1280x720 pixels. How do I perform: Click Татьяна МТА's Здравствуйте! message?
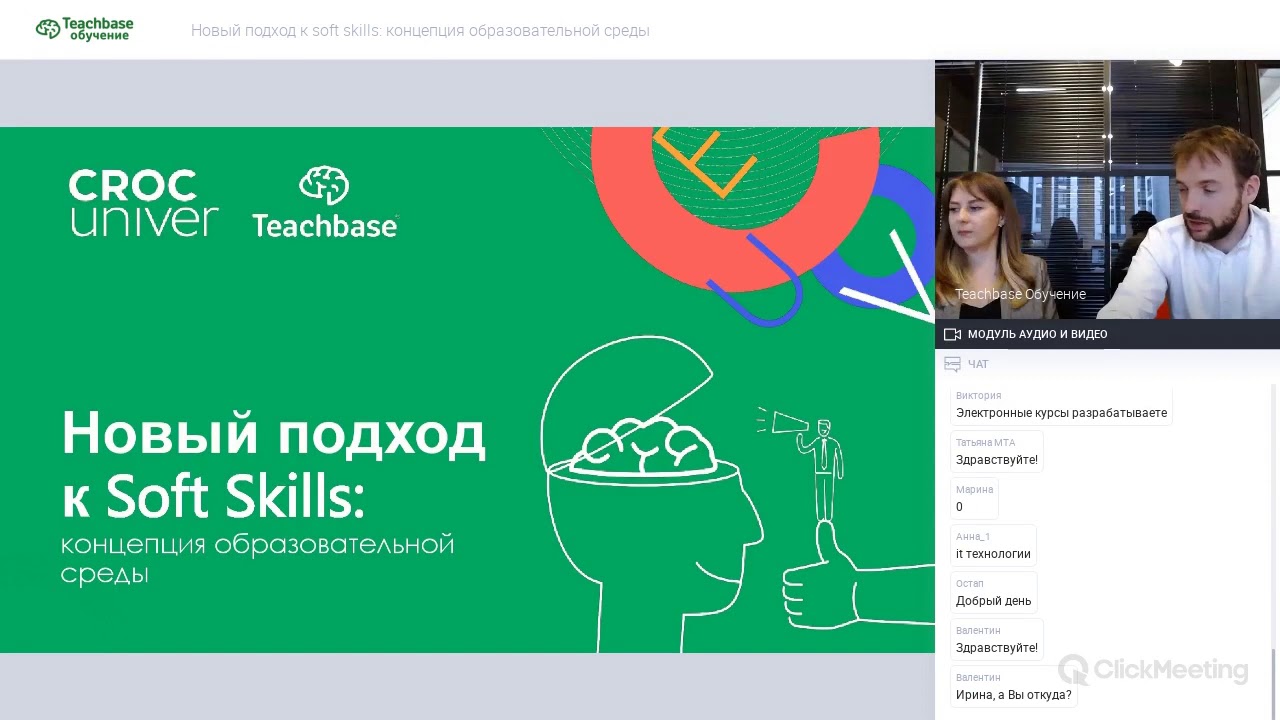pos(996,452)
